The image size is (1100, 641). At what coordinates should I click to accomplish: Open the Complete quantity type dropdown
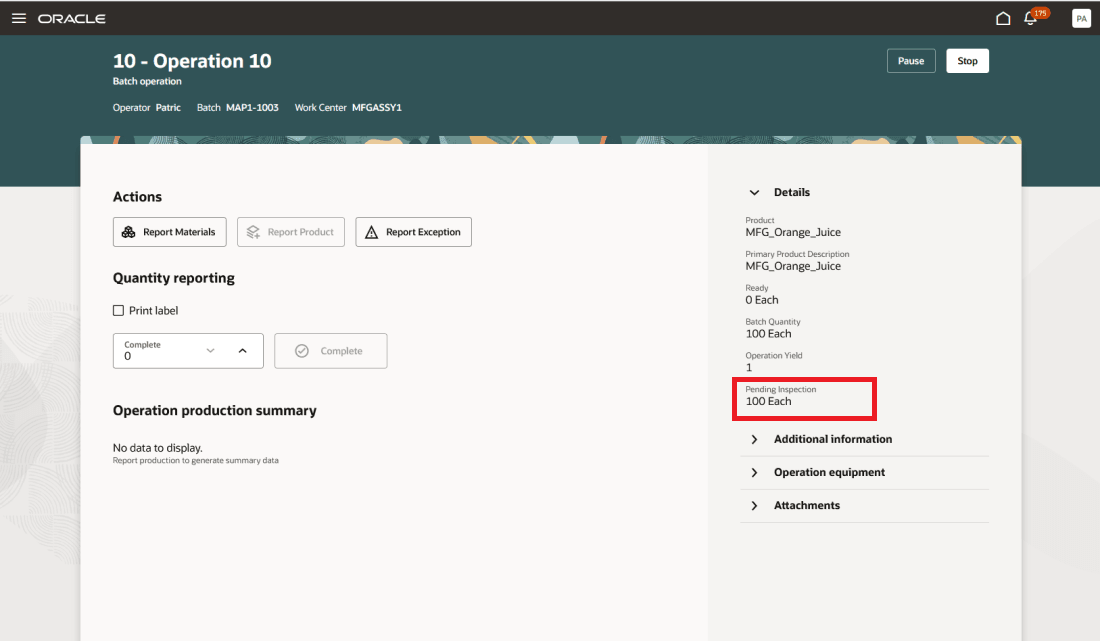[210, 351]
